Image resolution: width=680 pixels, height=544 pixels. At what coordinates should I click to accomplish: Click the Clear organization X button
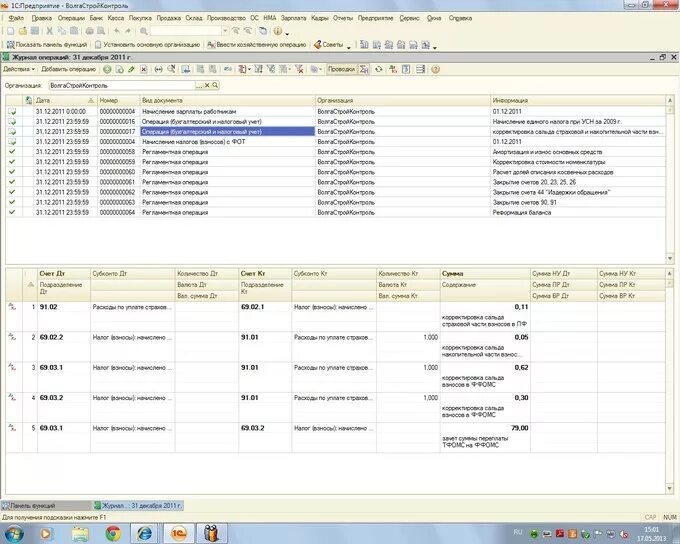207,85
